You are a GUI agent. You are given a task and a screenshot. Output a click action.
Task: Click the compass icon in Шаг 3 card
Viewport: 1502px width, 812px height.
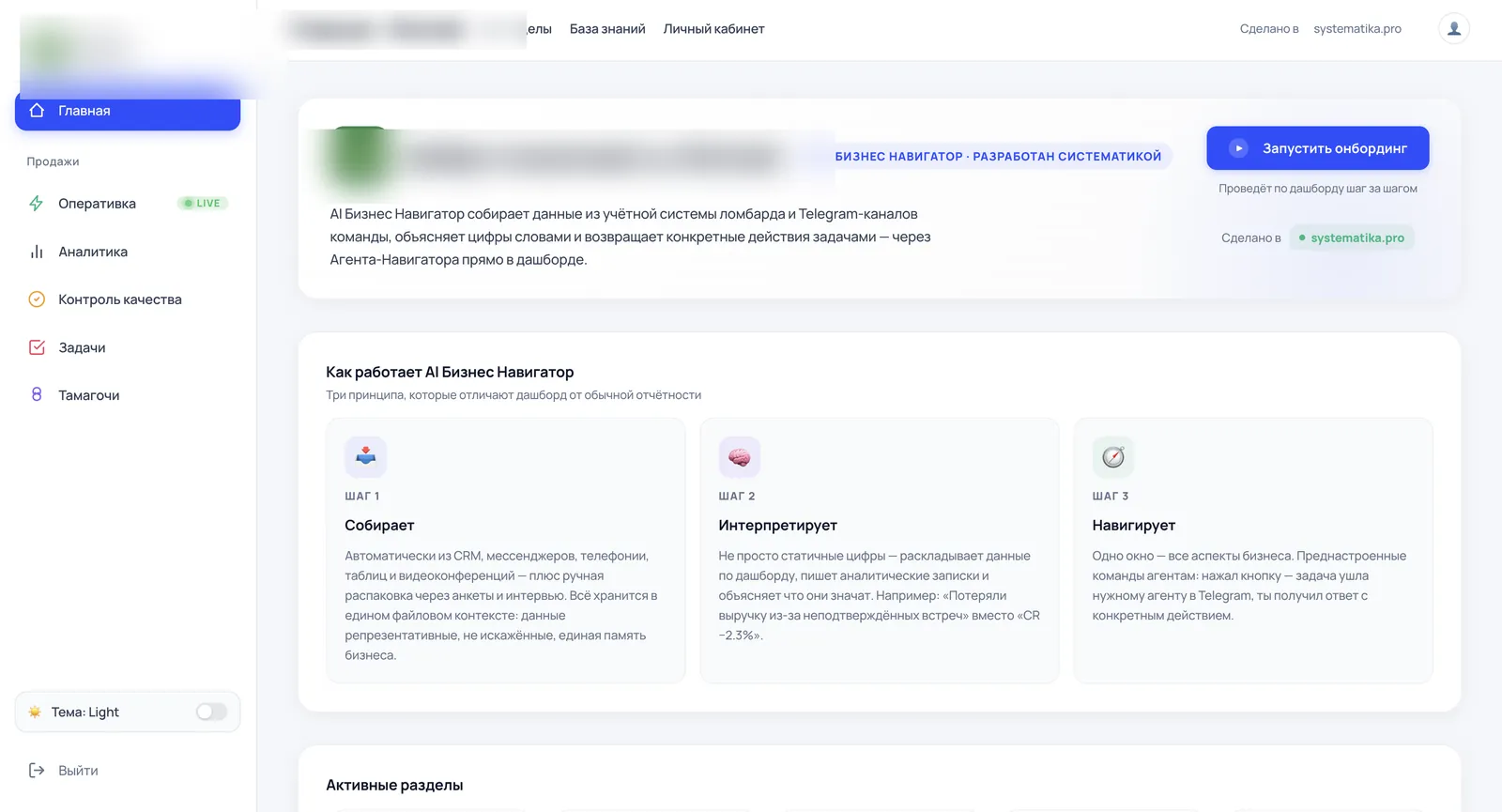(x=1113, y=457)
